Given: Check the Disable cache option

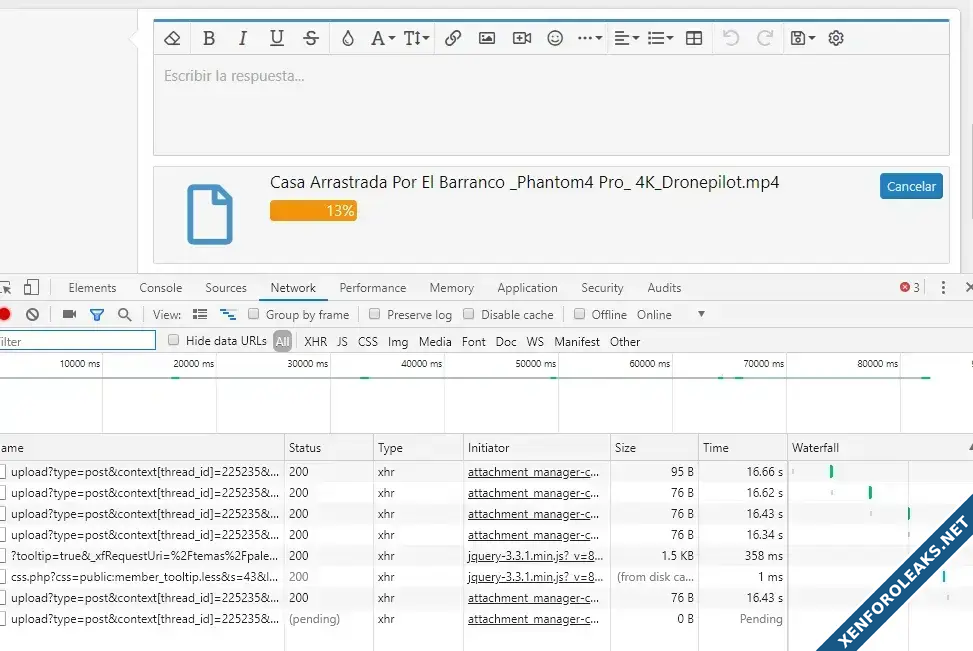Looking at the screenshot, I should (x=469, y=314).
